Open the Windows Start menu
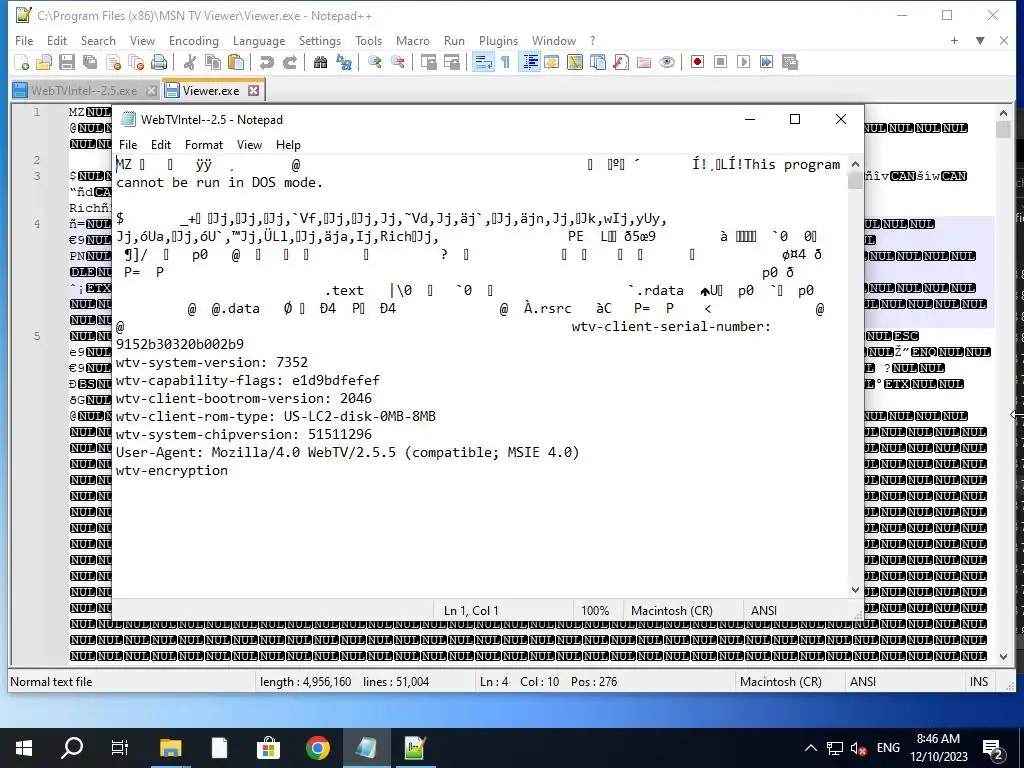This screenshot has height=768, width=1024. [24, 748]
